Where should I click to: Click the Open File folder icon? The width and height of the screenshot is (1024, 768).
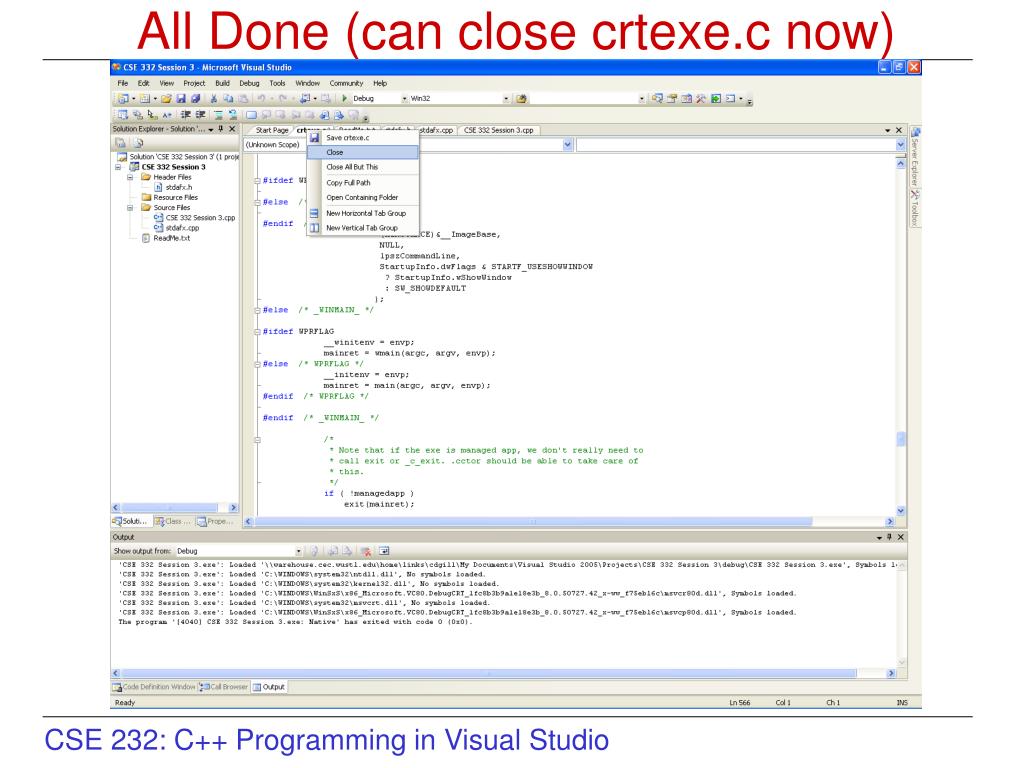tap(167, 99)
